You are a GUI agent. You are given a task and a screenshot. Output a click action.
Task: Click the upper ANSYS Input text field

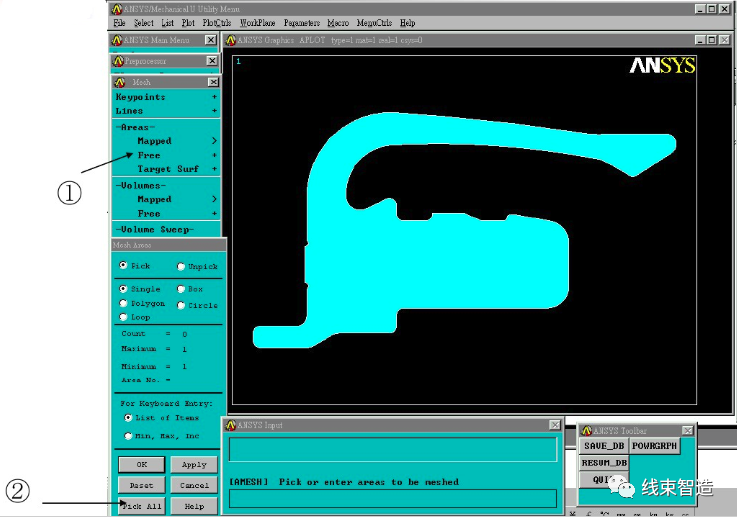click(393, 449)
